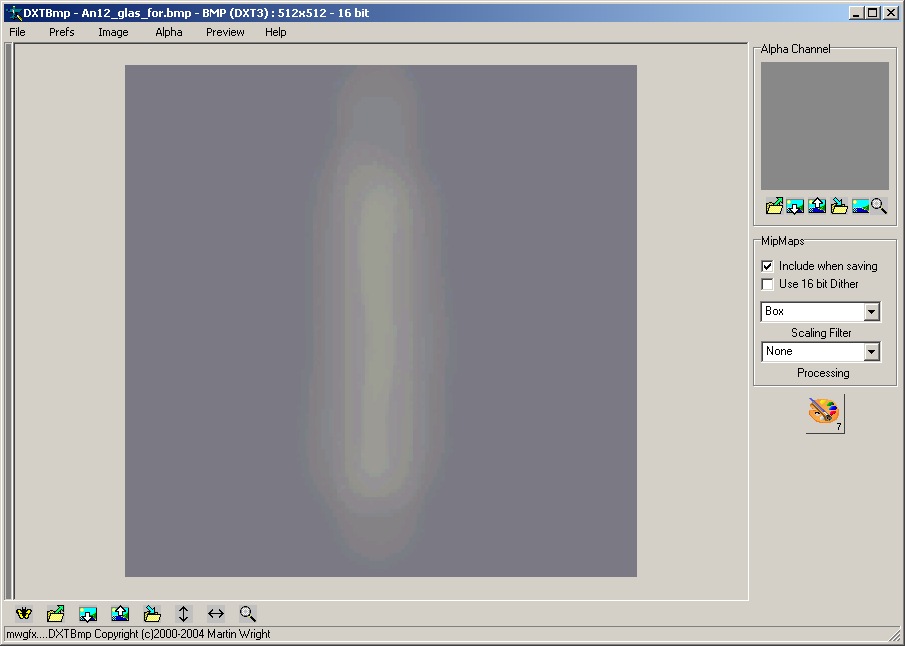Open the Alpha menu
905x646 pixels.
click(x=169, y=32)
